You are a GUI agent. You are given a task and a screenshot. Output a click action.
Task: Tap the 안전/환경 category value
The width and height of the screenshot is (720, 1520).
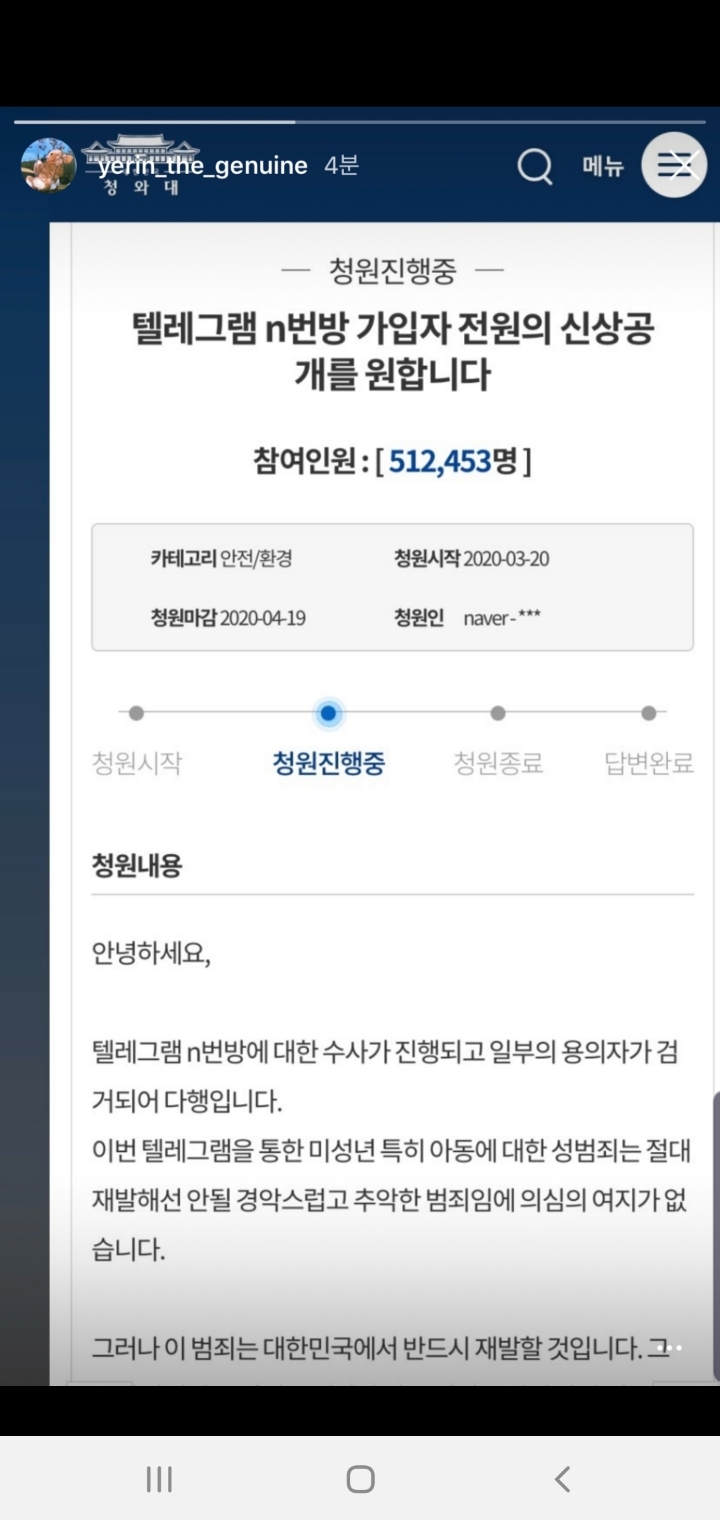coord(256,558)
